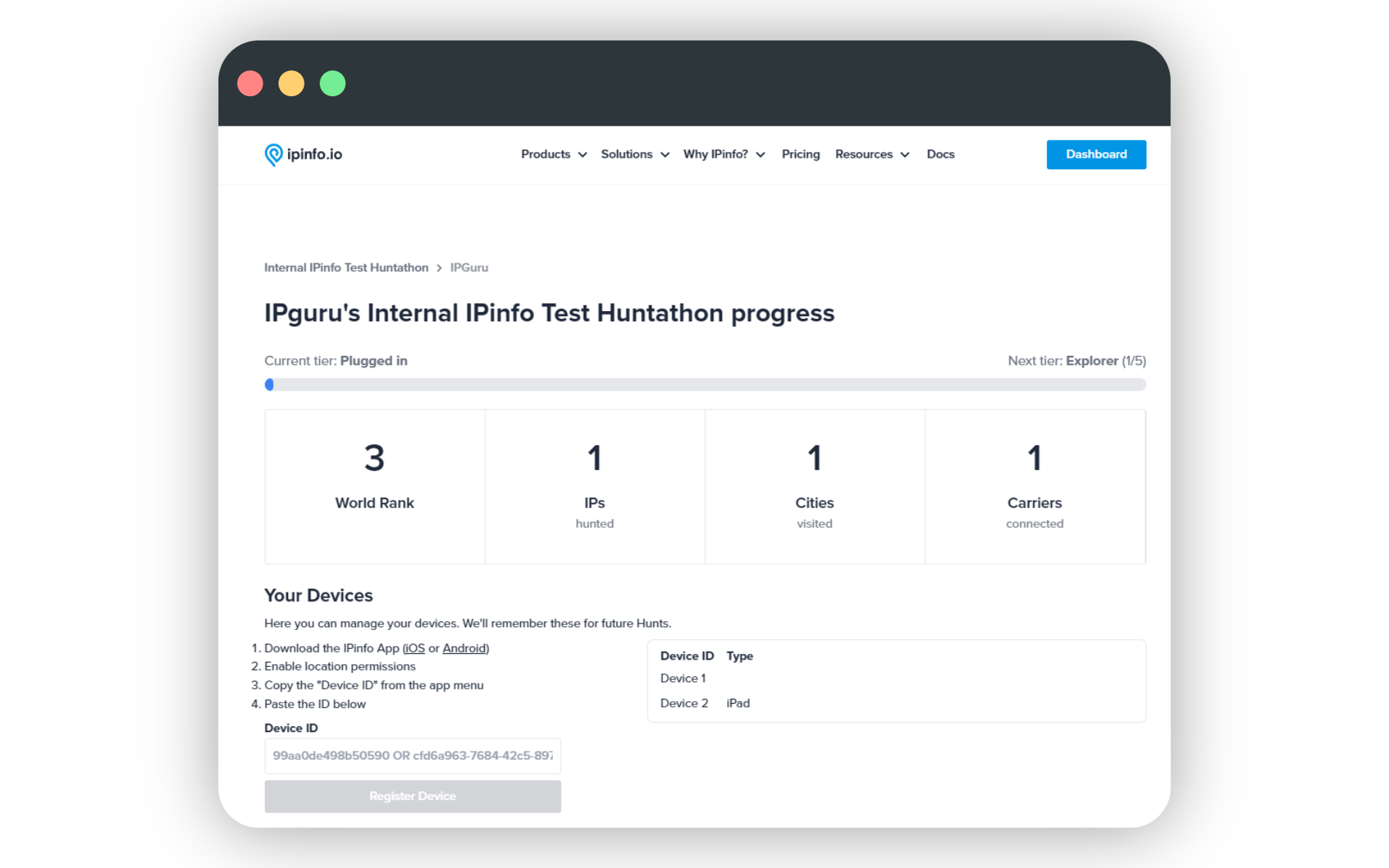Go to the Pricing page
This screenshot has width=1389, height=868.
[x=800, y=154]
